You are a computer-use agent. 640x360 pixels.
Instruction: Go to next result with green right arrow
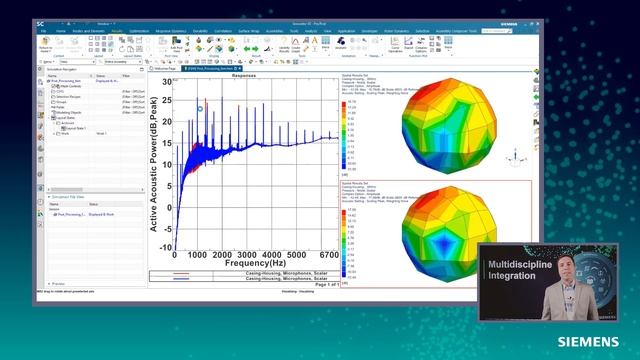click(x=256, y=49)
